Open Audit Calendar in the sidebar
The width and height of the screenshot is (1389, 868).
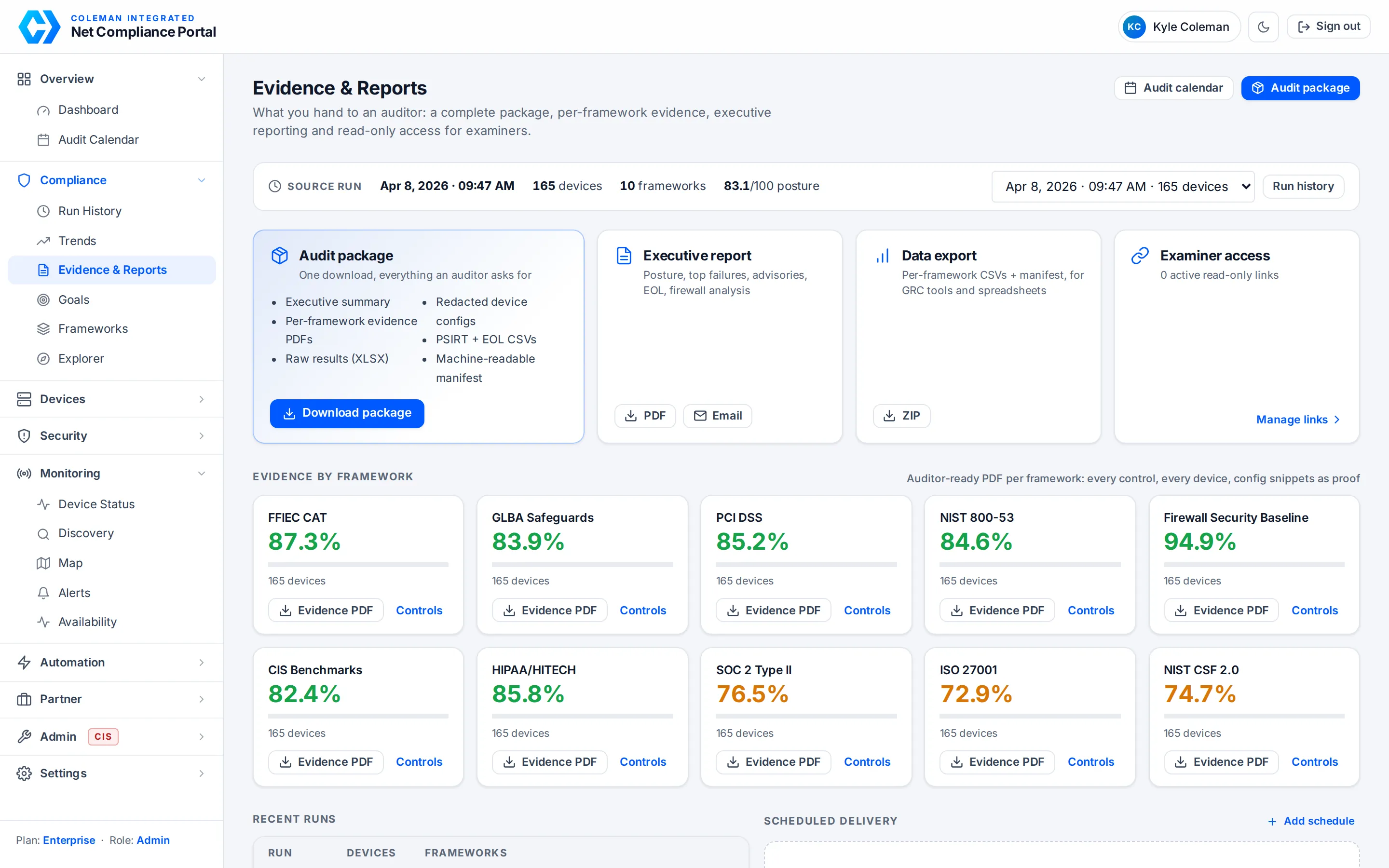point(111,139)
